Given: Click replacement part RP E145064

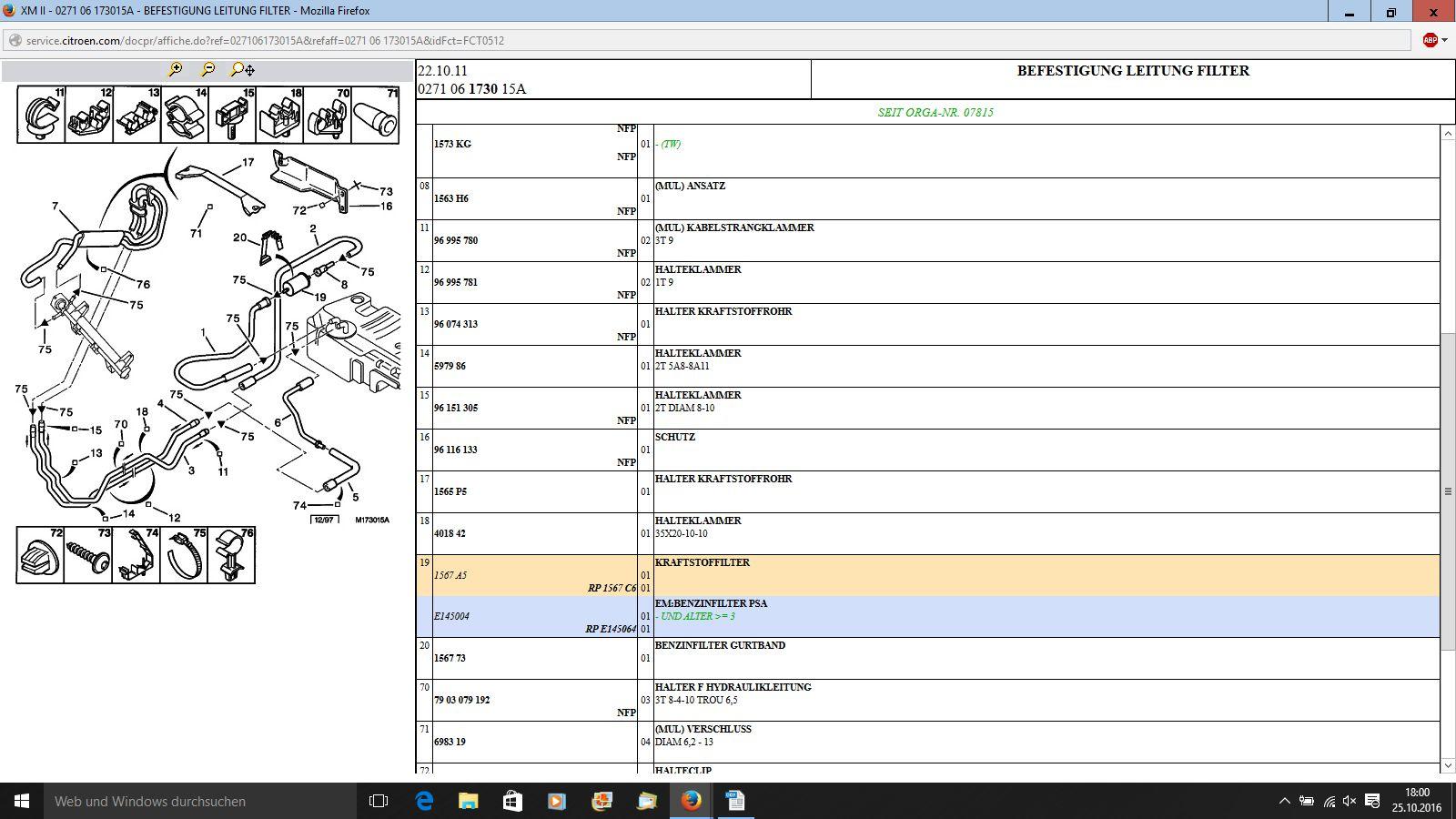Looking at the screenshot, I should click(611, 629).
